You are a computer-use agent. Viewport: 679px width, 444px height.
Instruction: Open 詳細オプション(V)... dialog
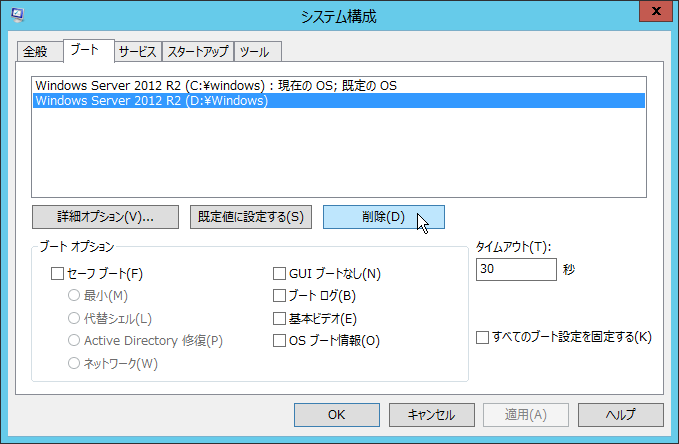pyautogui.click(x=105, y=217)
